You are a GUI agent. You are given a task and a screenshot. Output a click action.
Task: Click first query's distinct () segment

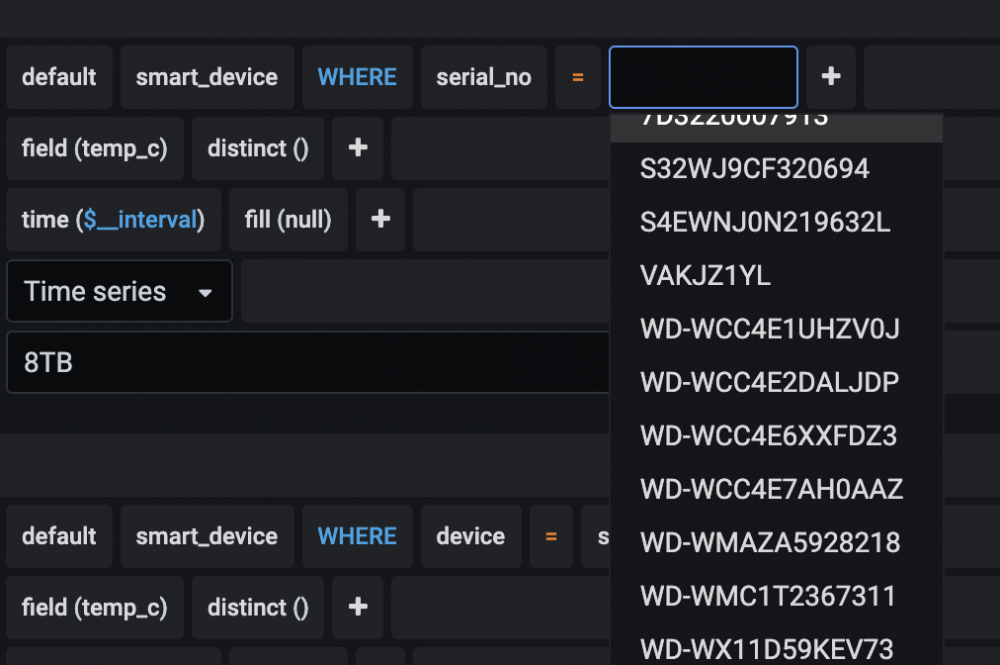point(258,149)
